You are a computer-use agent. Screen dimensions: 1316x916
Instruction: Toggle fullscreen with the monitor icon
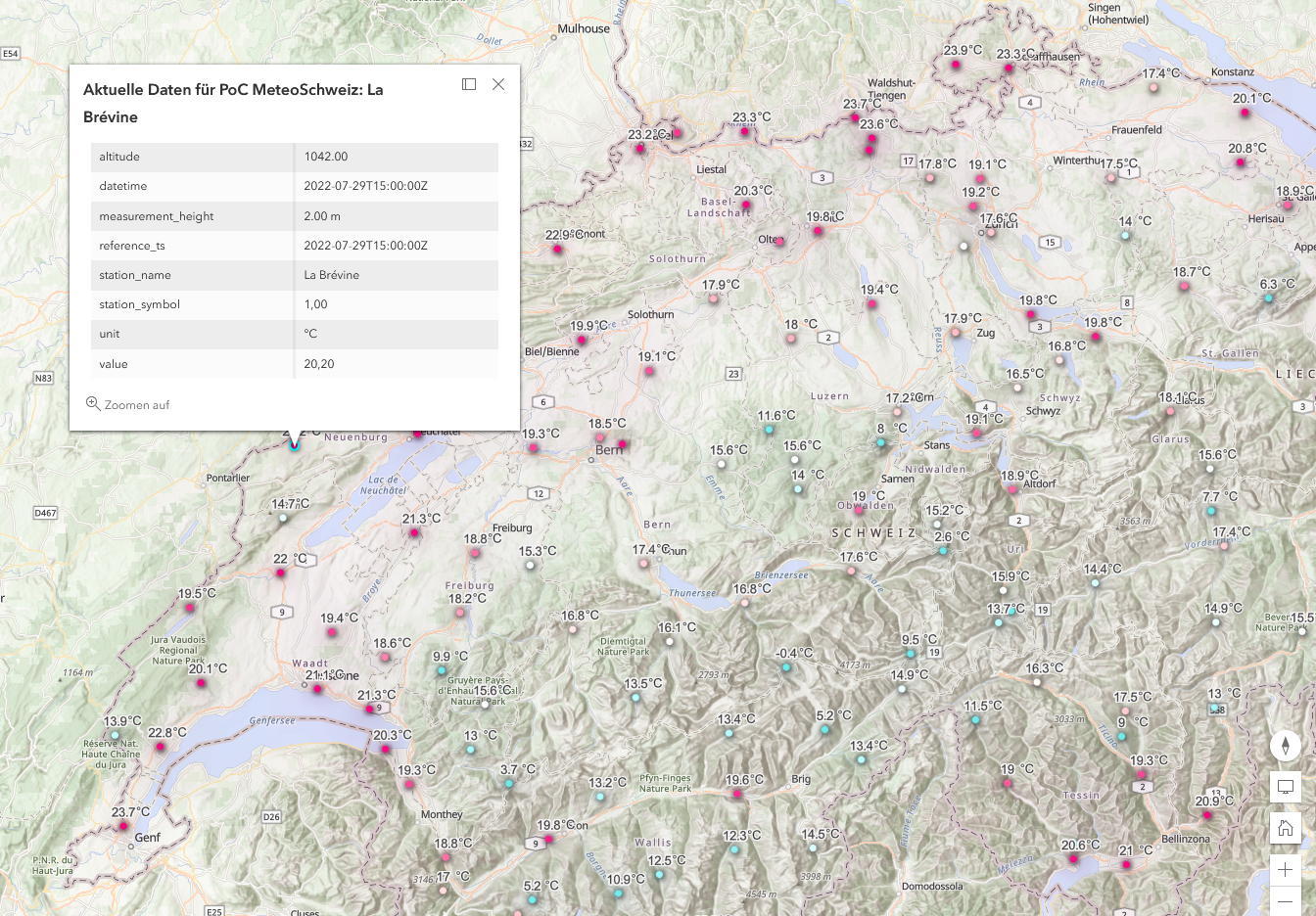click(x=1286, y=788)
